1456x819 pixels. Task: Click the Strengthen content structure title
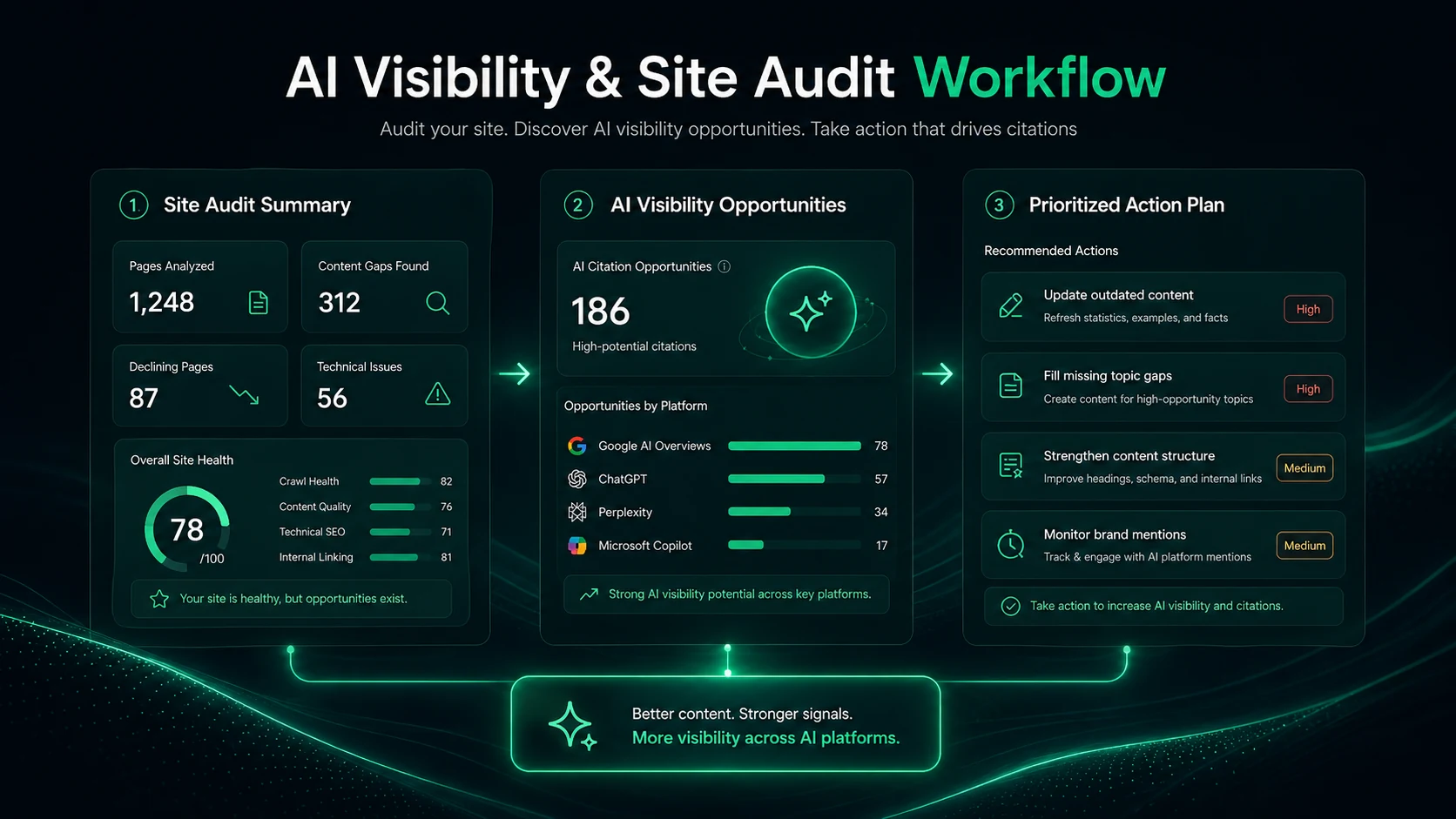point(1129,456)
